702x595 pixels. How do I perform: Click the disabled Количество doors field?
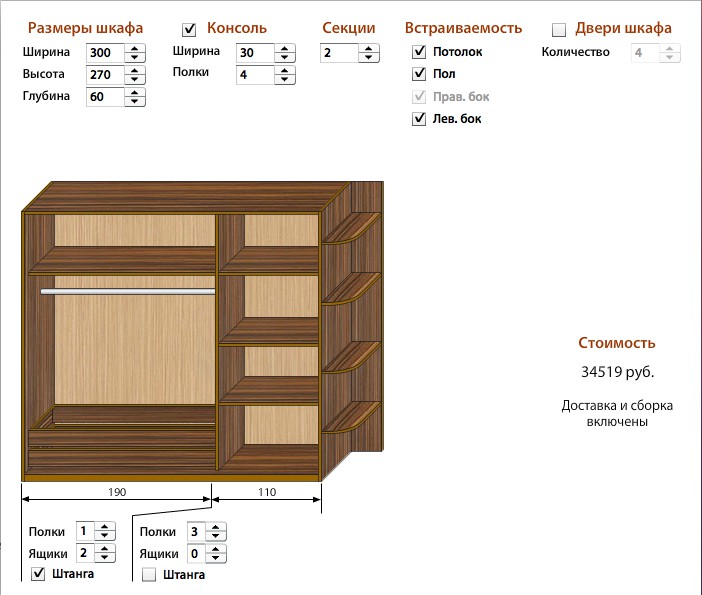(x=645, y=53)
